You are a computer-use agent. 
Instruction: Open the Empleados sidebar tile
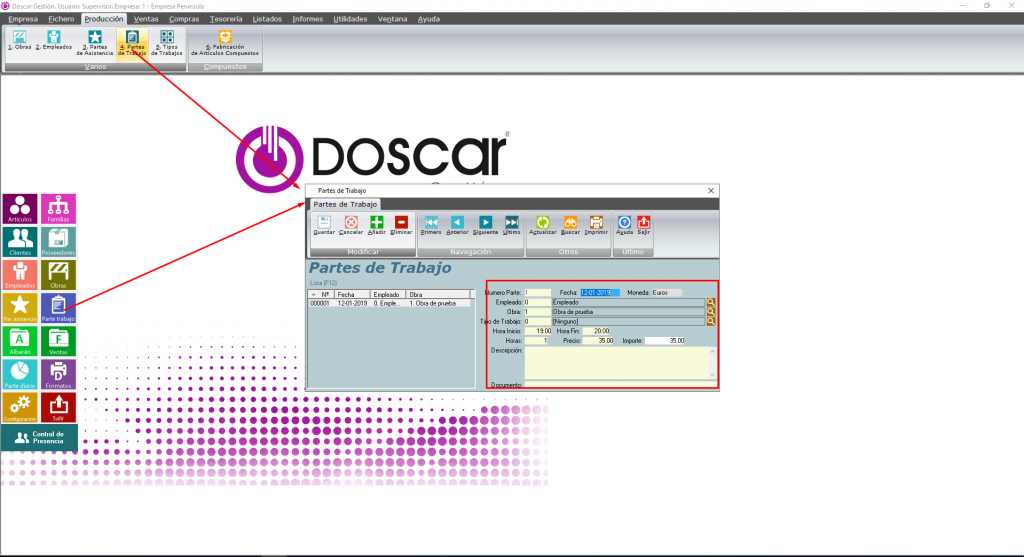coord(20,275)
